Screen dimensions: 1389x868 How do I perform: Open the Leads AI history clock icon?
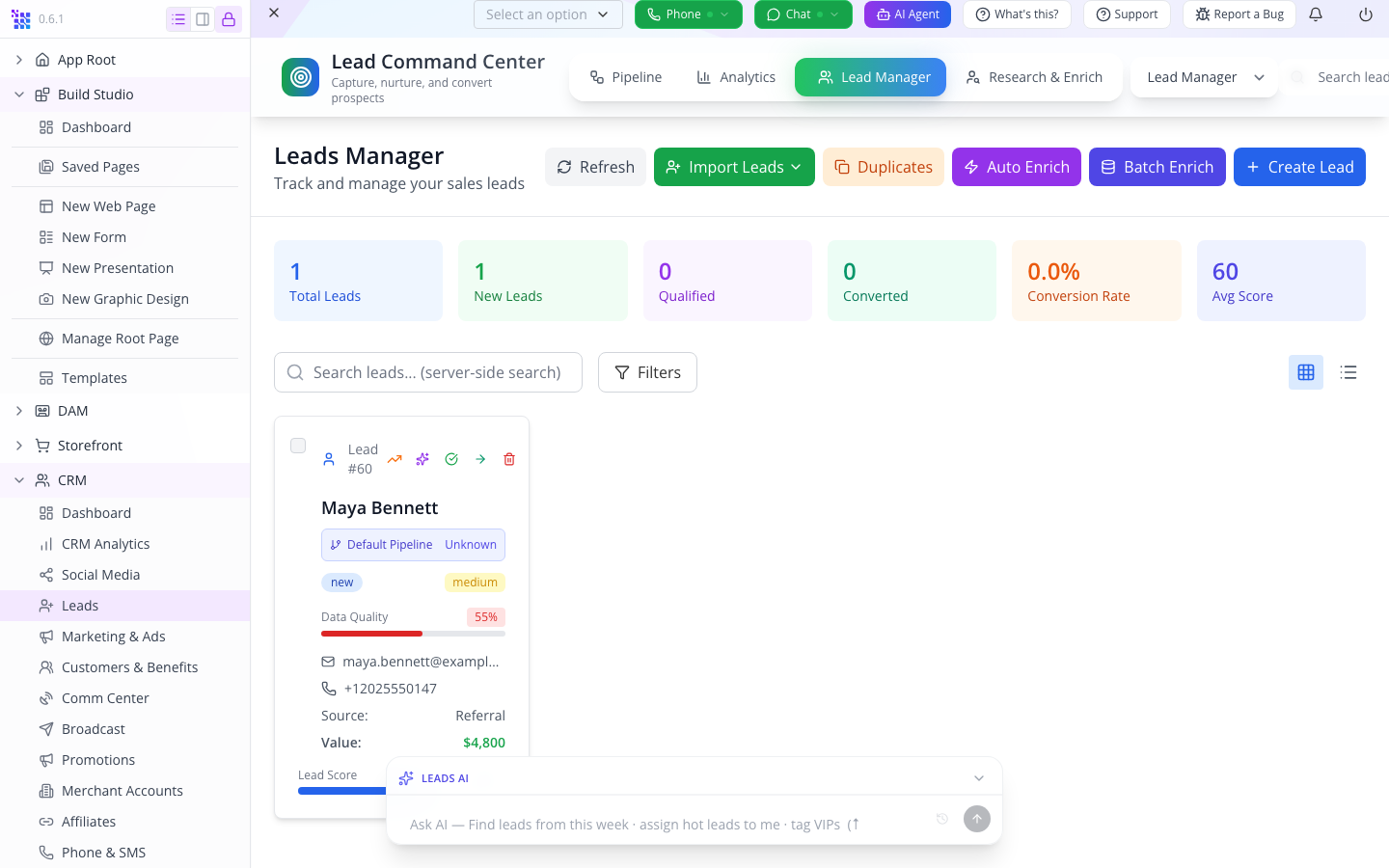pyautogui.click(x=942, y=819)
